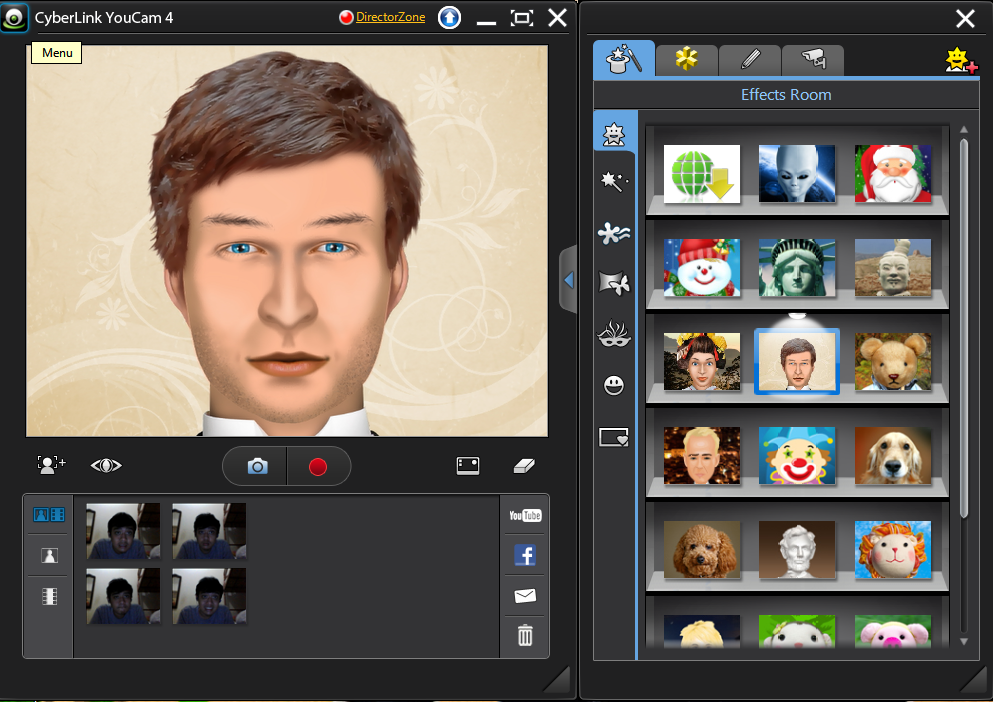Take a snapshot with the camera button
Viewport: 993px width, 702px height.
point(256,466)
